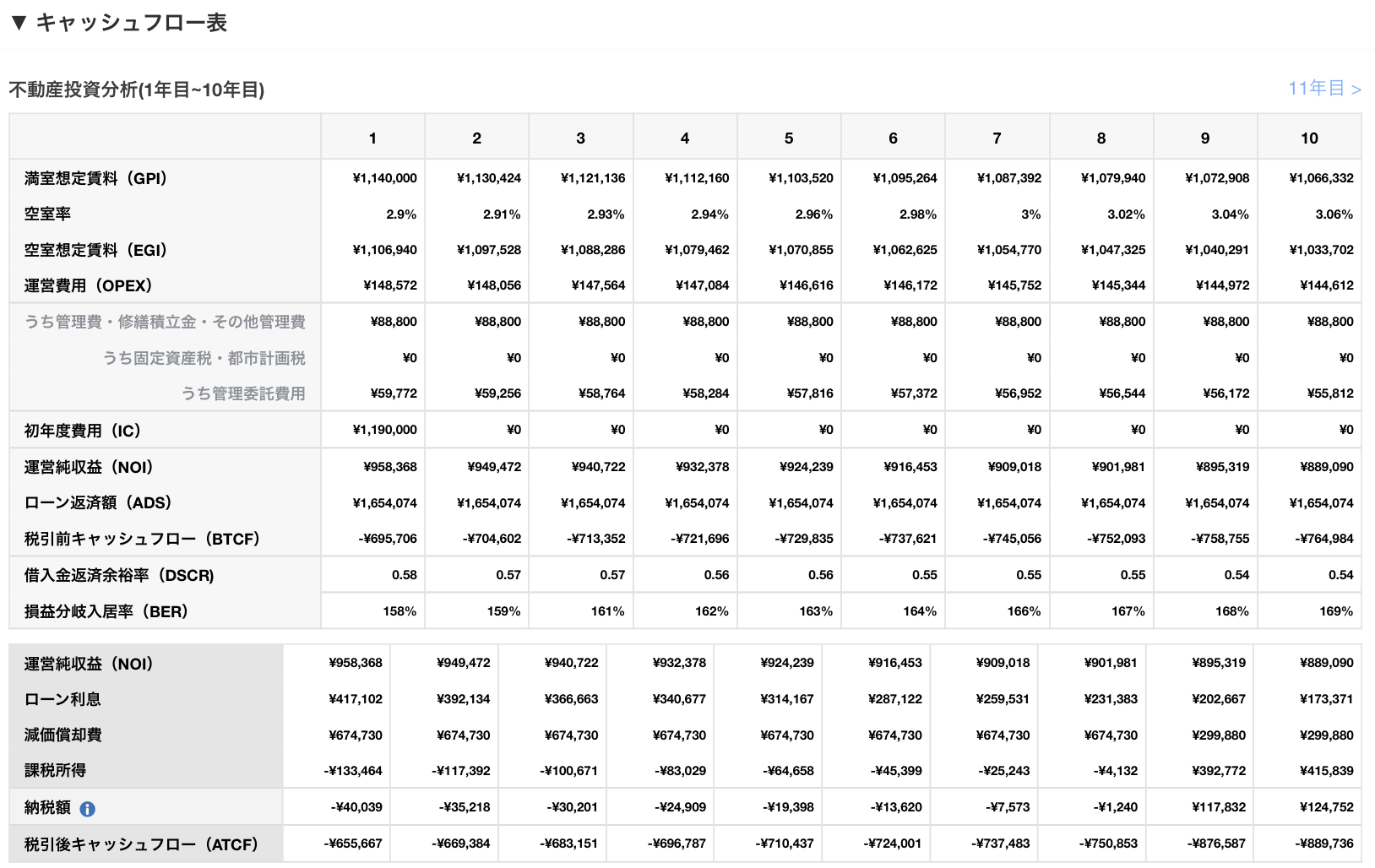Select 借入金返済余裕率（DSCR） row label
This screenshot has width=1375, height=868.
(x=119, y=575)
